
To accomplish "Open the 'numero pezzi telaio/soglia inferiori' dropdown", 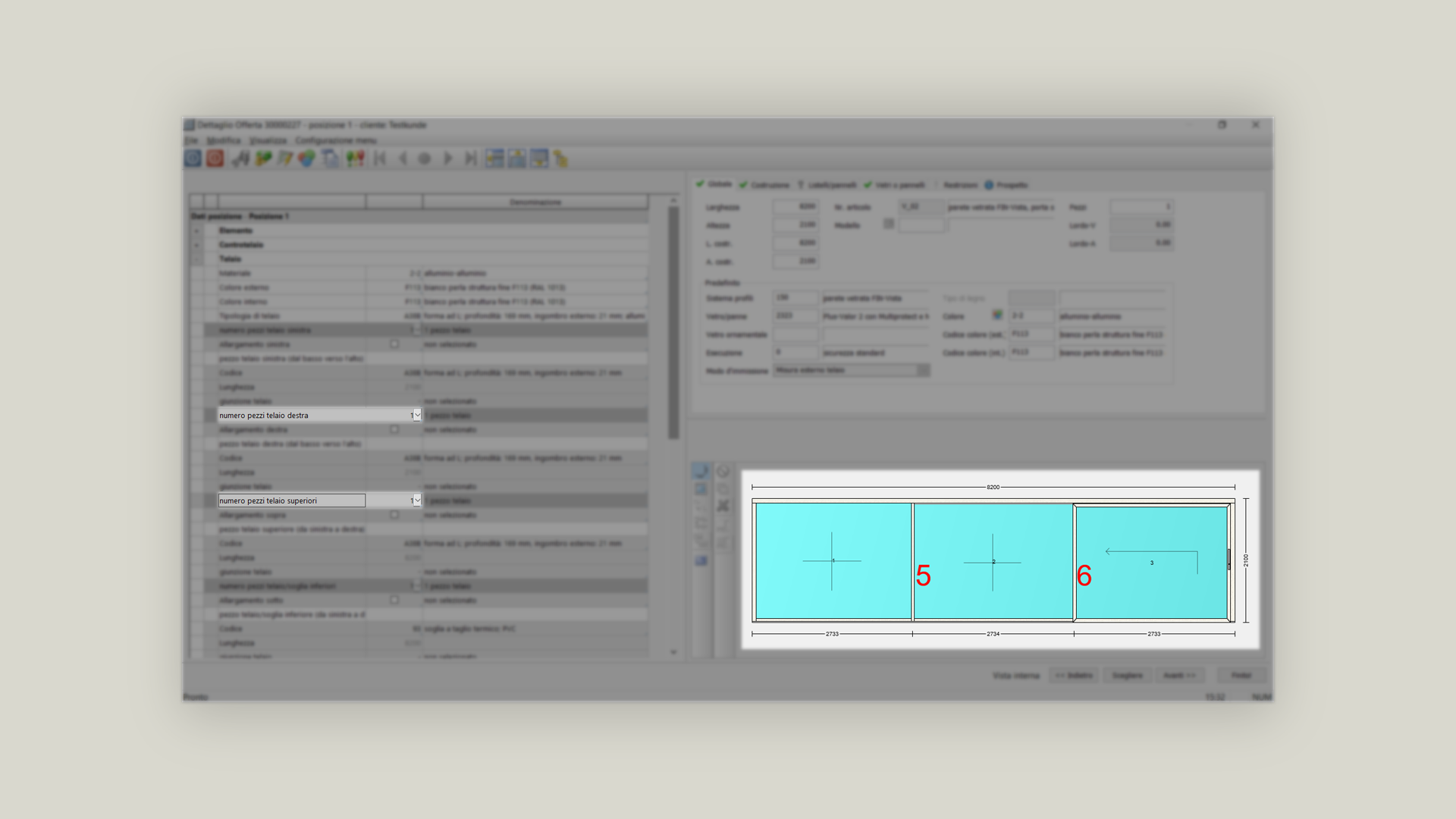I will 417,586.
